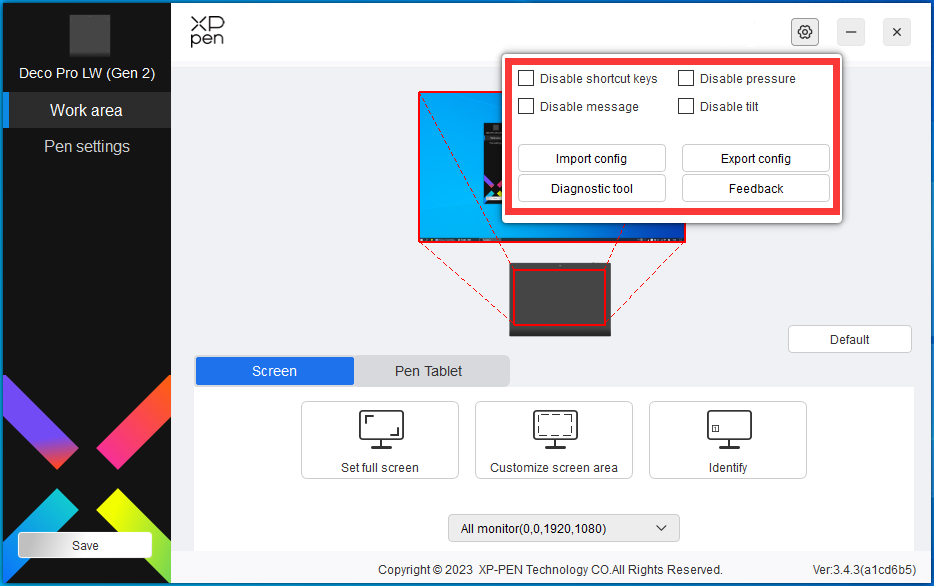Open the settings gear menu
The image size is (934, 586).
click(805, 32)
